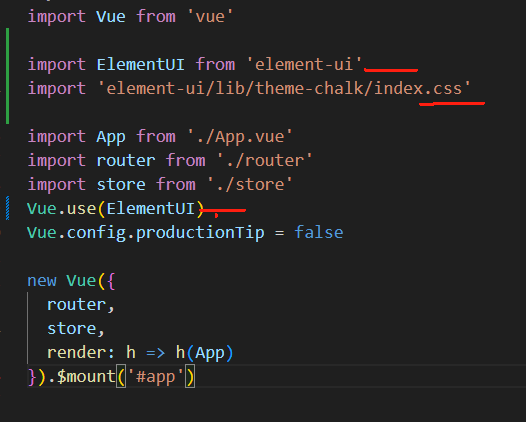Image resolution: width=526 pixels, height=422 pixels.
Task: Click the 'vue' import string
Action: (x=210, y=16)
